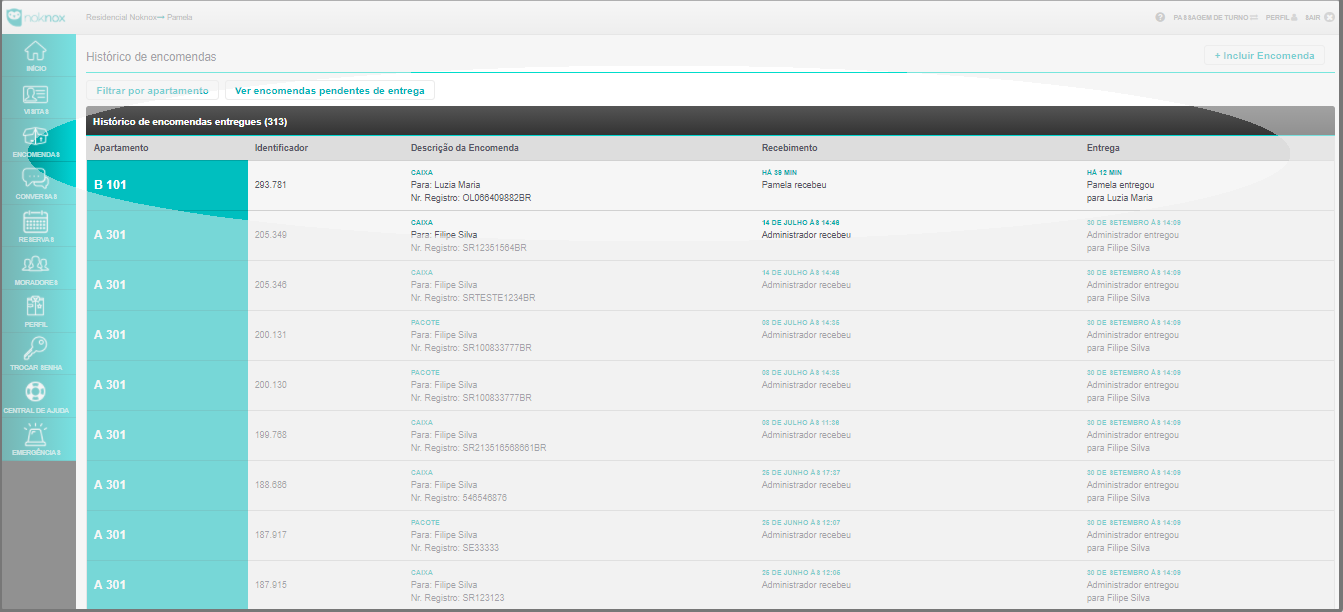Click identifier 200.130

pyautogui.click(x=271, y=385)
